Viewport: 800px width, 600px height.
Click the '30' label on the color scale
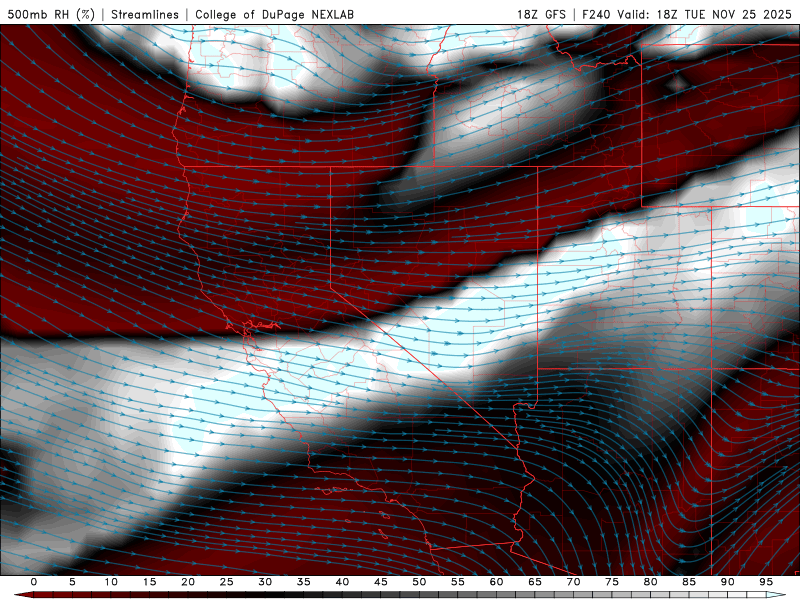point(265,582)
